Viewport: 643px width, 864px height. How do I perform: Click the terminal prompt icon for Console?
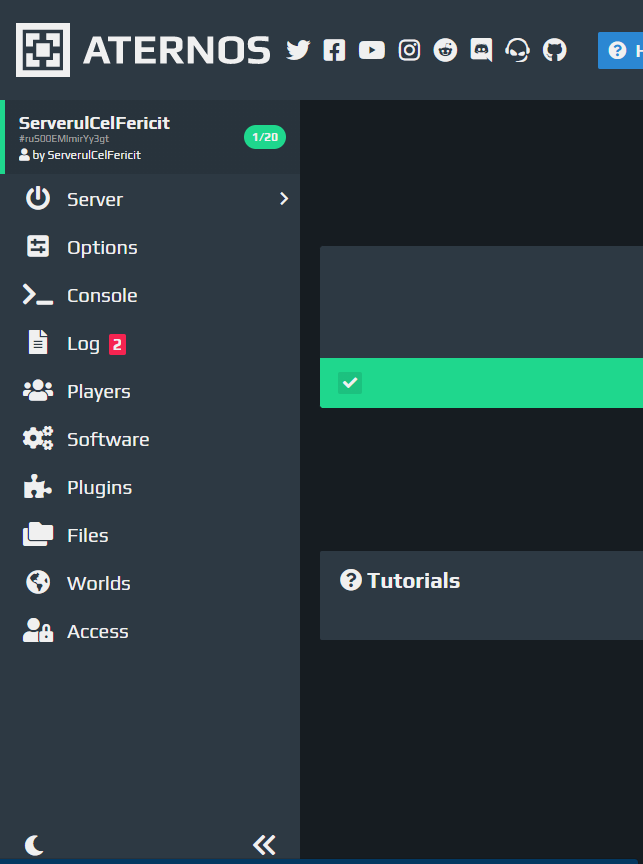[37, 295]
